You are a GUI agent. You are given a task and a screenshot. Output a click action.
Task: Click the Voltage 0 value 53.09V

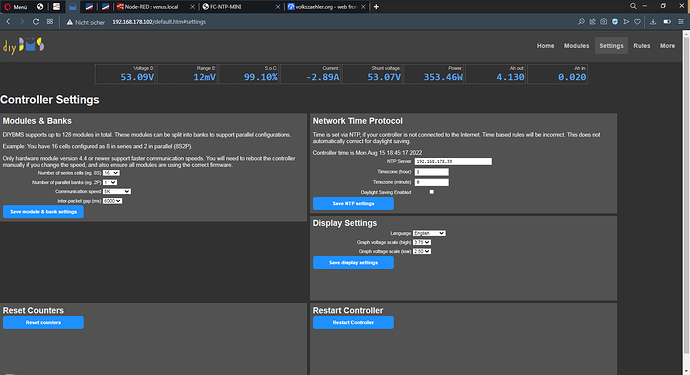[x=137, y=77]
